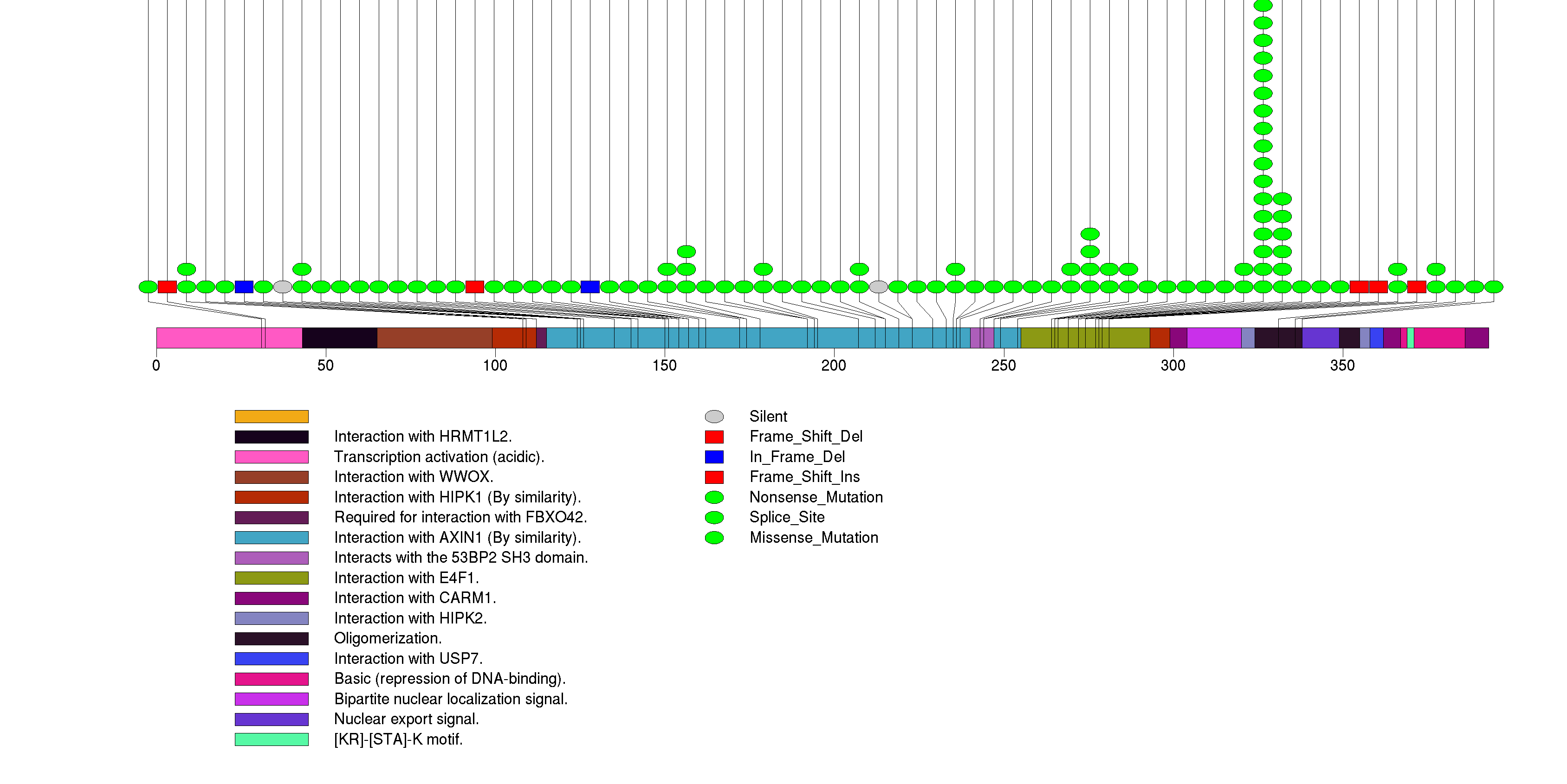1567x784 pixels.
Task: Click the first blue In_Frame_Del marker in mutation row
Action: (244, 287)
